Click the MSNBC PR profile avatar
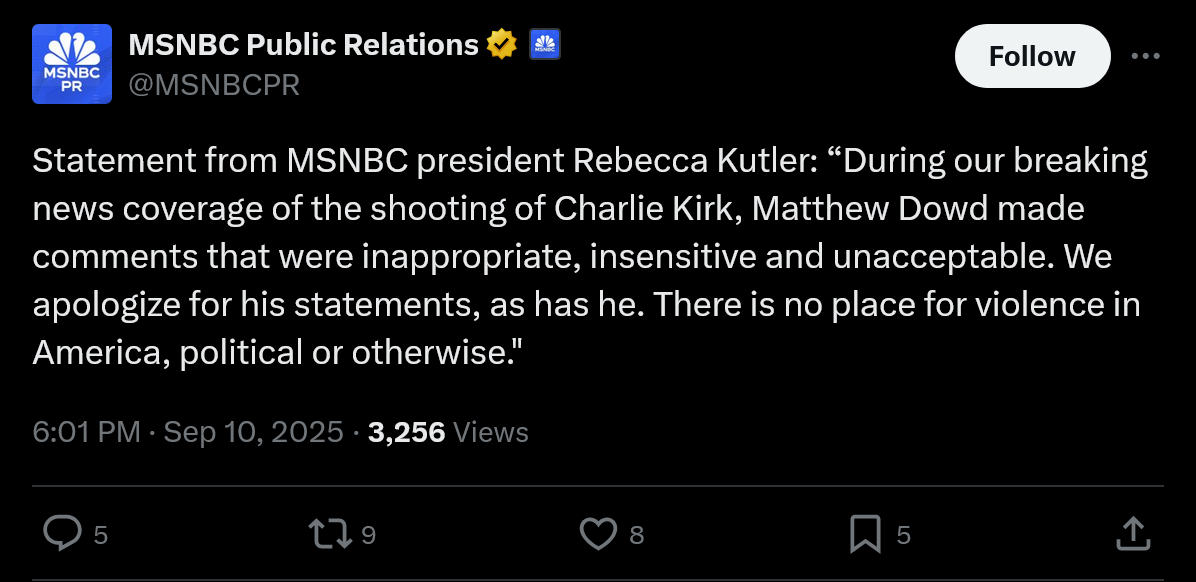 click(72, 64)
